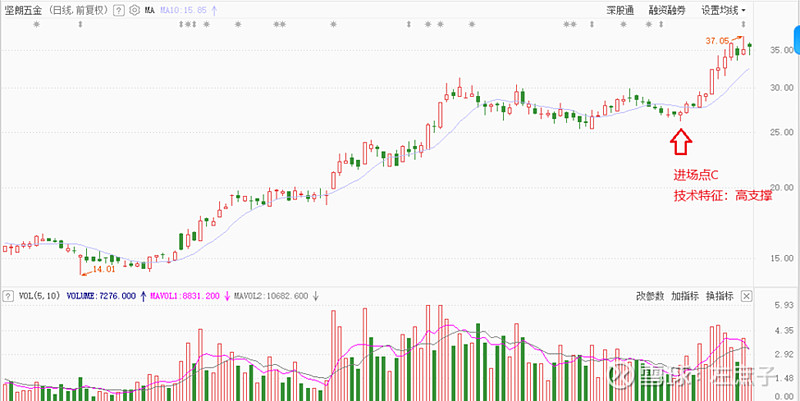Click the 20.00 price axis label

(x=782, y=187)
